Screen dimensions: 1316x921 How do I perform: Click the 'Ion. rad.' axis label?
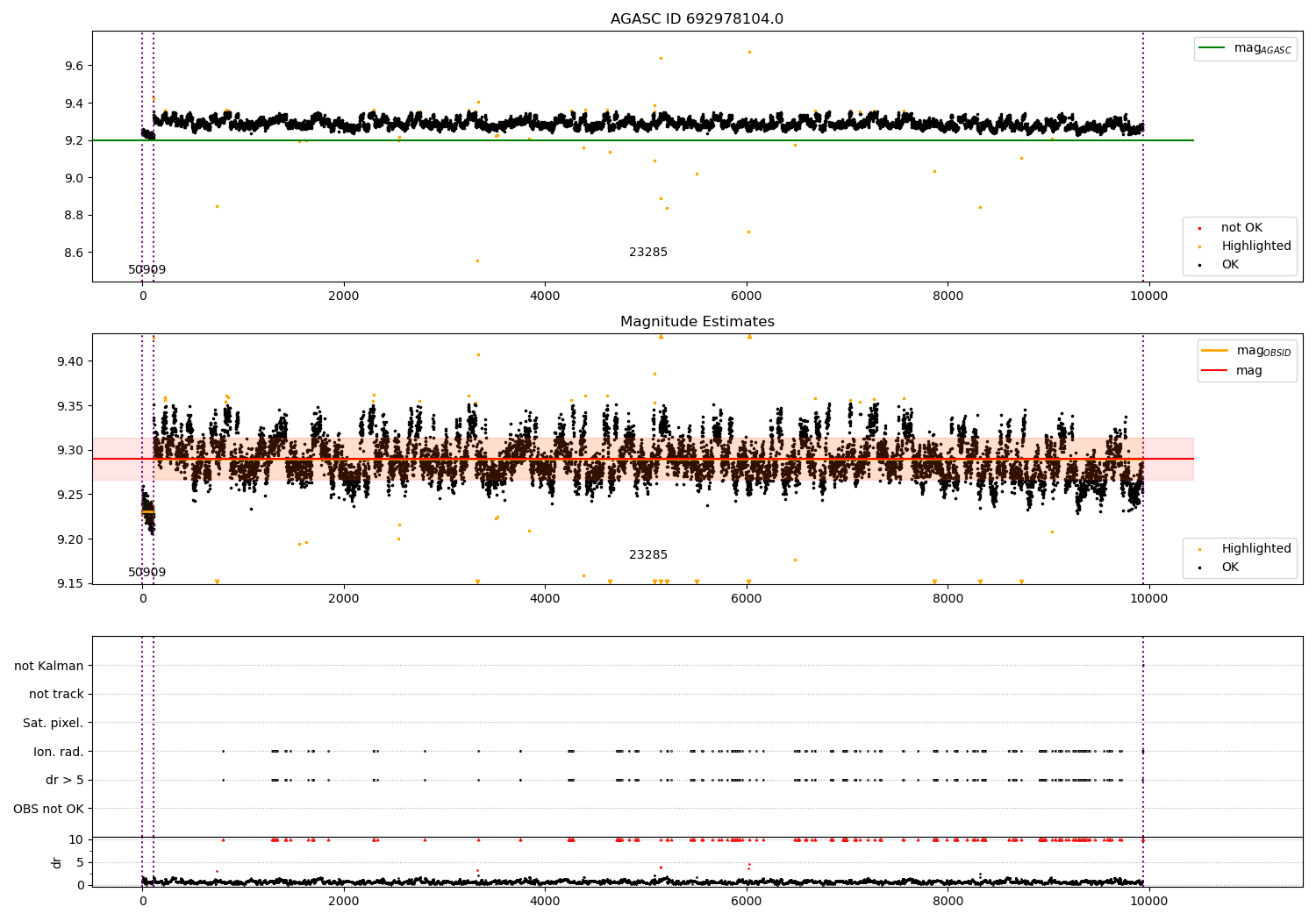click(x=59, y=753)
